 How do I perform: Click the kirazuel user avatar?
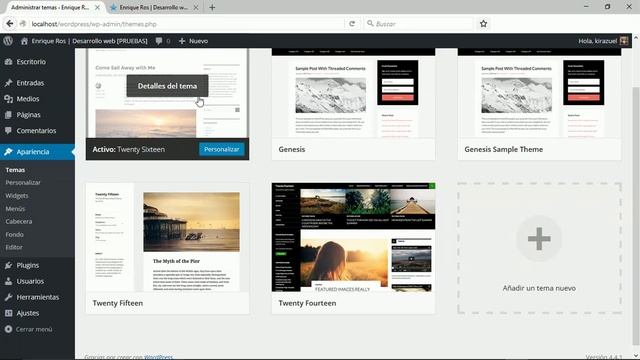[x=624, y=41]
